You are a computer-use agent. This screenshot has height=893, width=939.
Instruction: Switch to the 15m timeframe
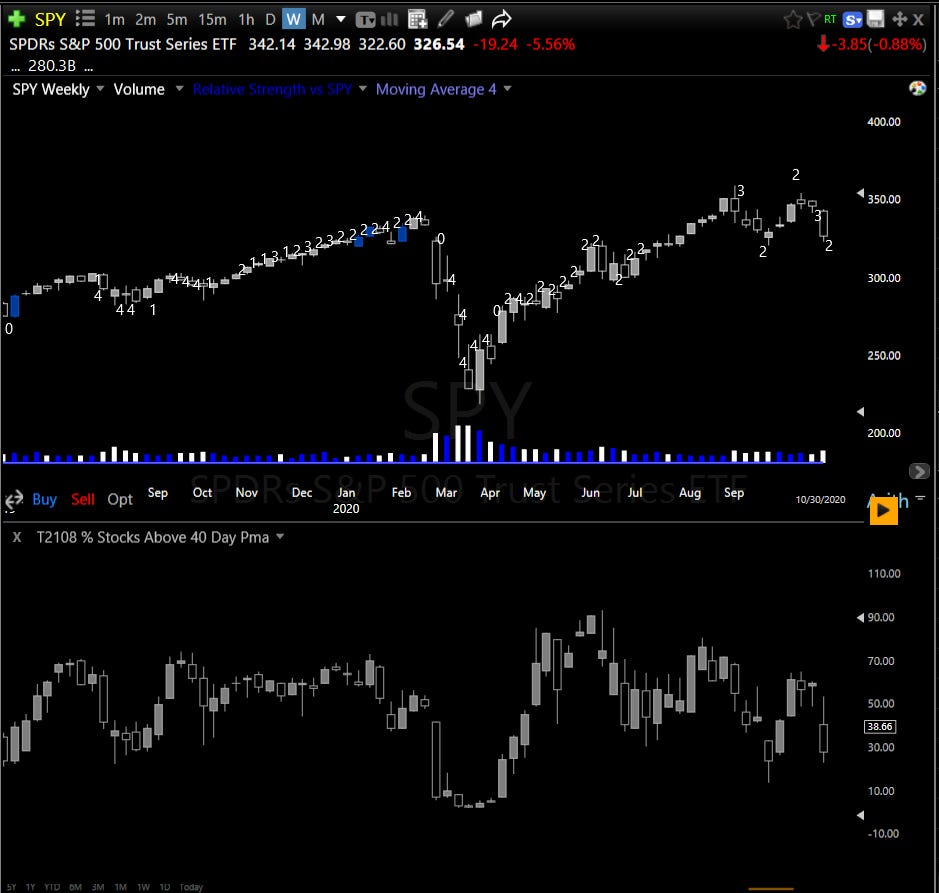(212, 20)
